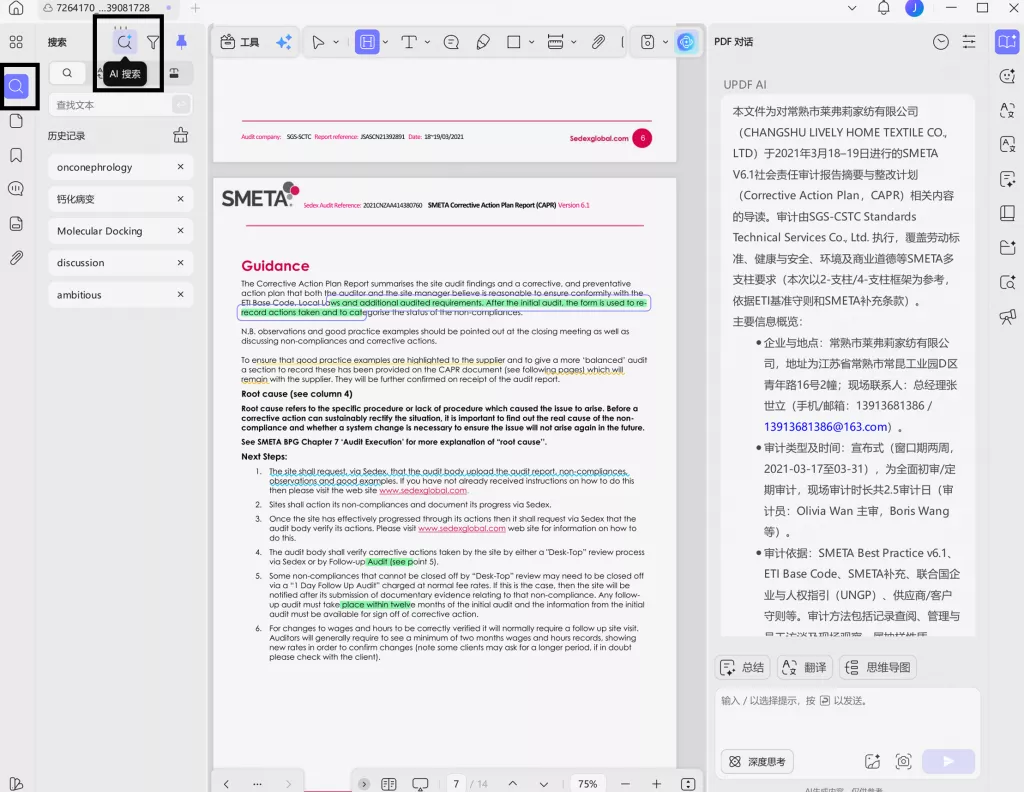This screenshot has width=1024, height=792.
Task: Open the rectangle shape dropdown arrow
Action: tap(532, 42)
